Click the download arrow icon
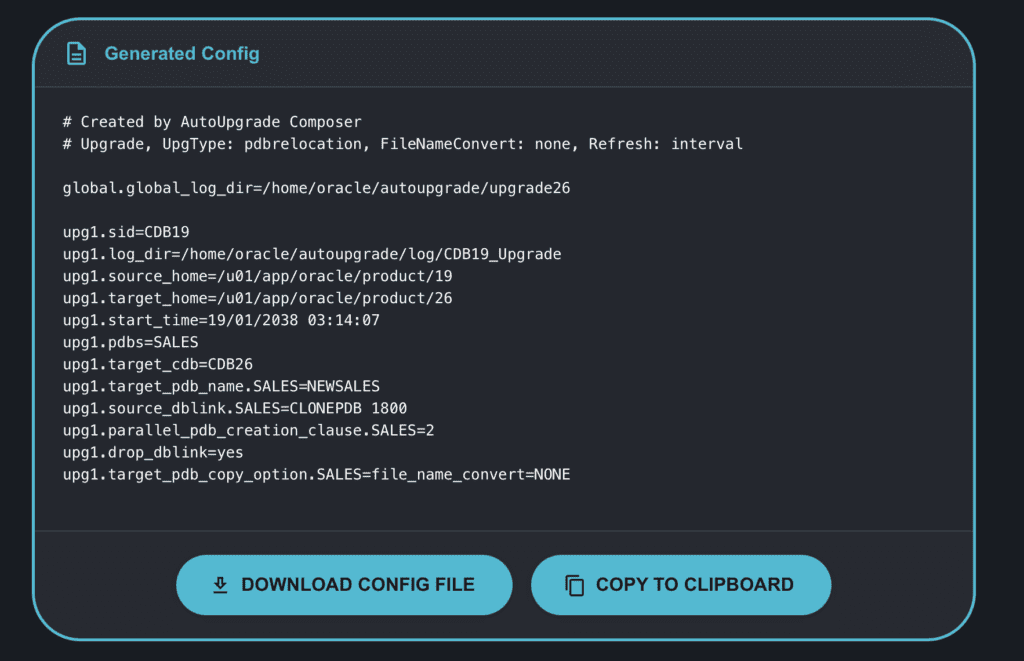Screen dimensions: 1024x661 pyautogui.click(x=221, y=585)
